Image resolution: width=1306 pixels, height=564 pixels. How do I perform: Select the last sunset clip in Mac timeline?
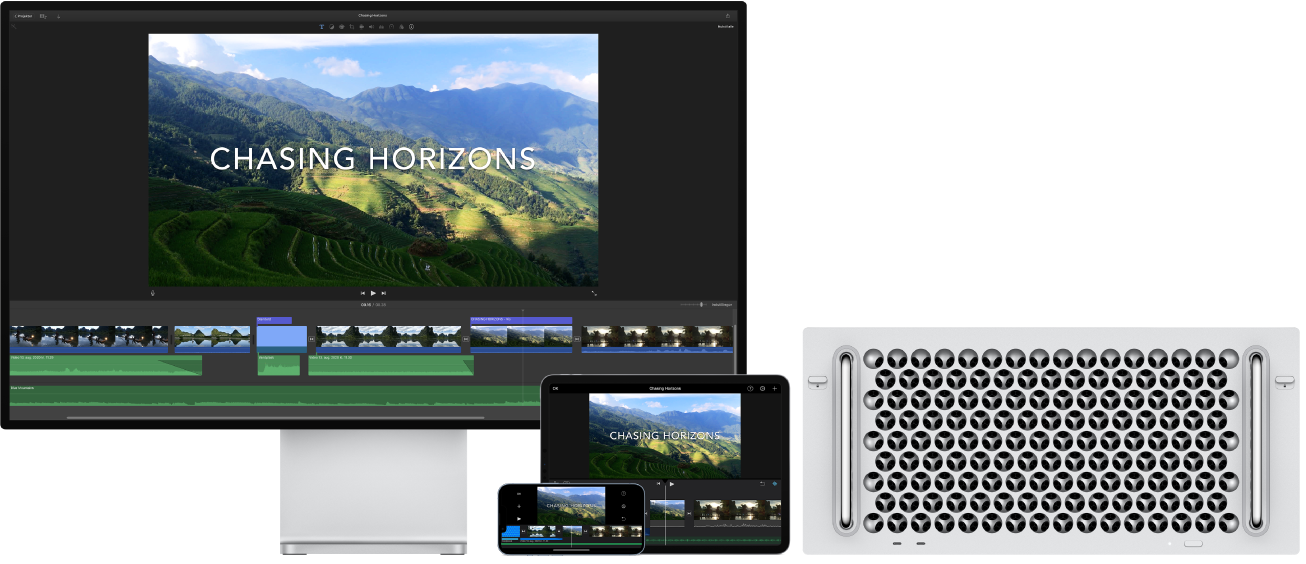tap(658, 339)
